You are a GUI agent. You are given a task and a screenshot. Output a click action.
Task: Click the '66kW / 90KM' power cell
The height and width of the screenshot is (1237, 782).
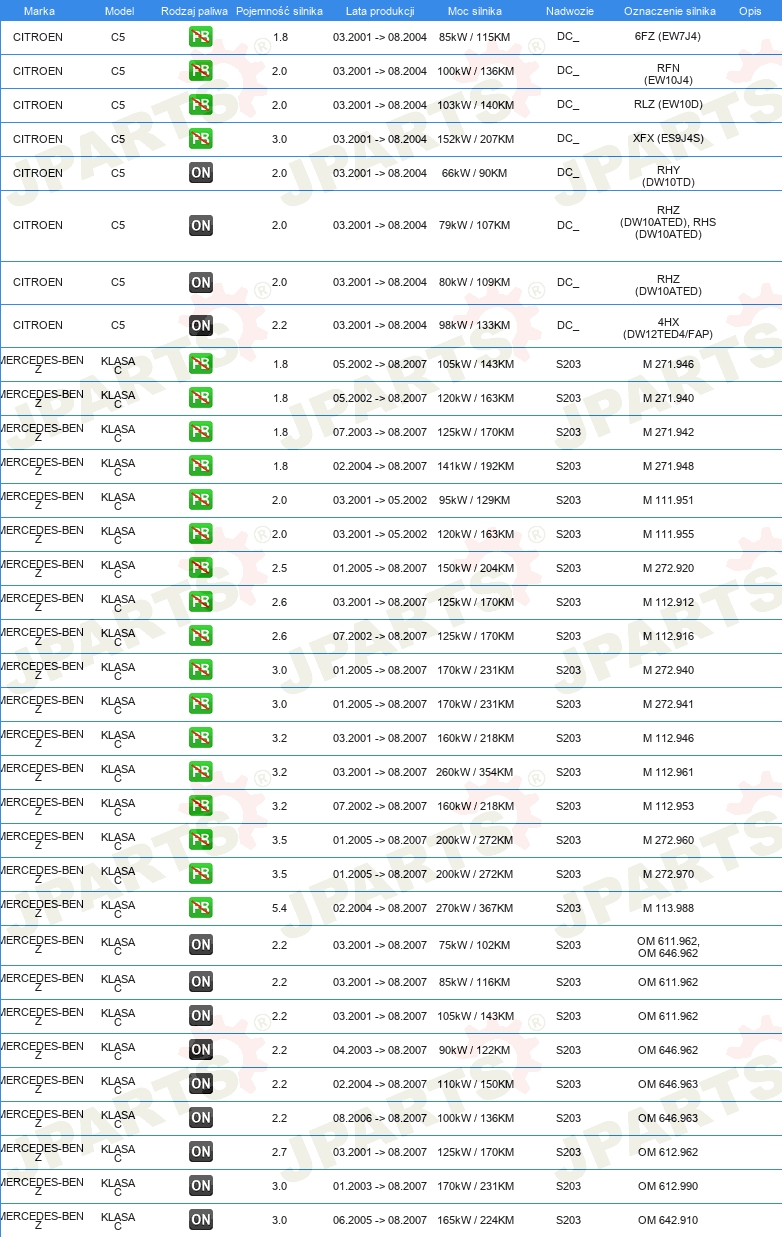pyautogui.click(x=475, y=173)
